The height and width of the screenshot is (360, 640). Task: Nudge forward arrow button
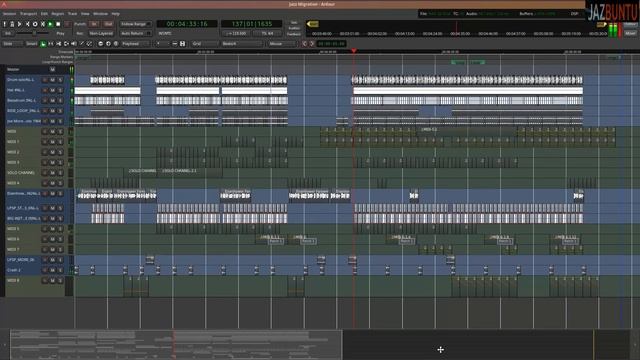tap(312, 44)
